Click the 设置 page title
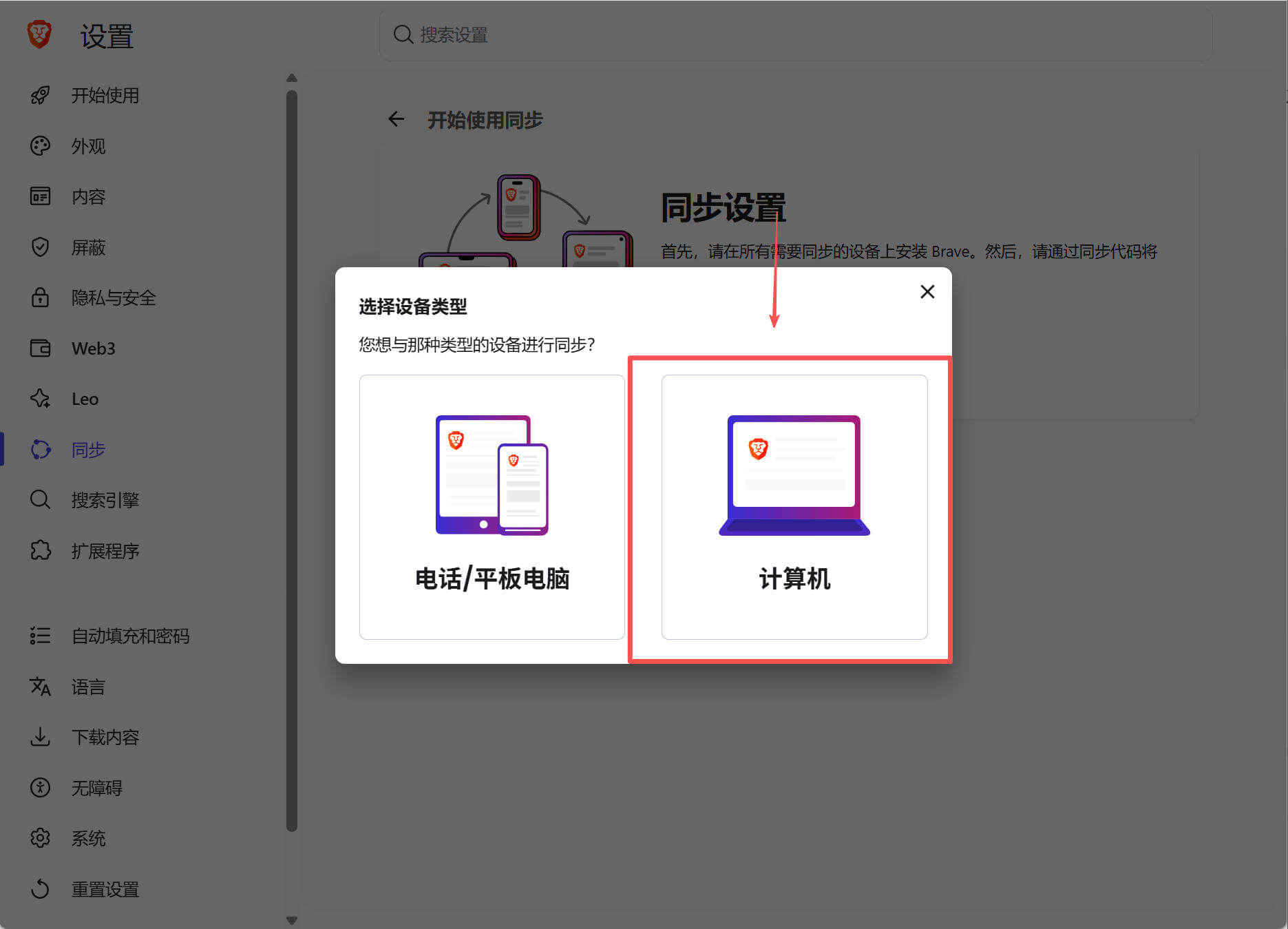This screenshot has height=929, width=1288. (x=107, y=36)
